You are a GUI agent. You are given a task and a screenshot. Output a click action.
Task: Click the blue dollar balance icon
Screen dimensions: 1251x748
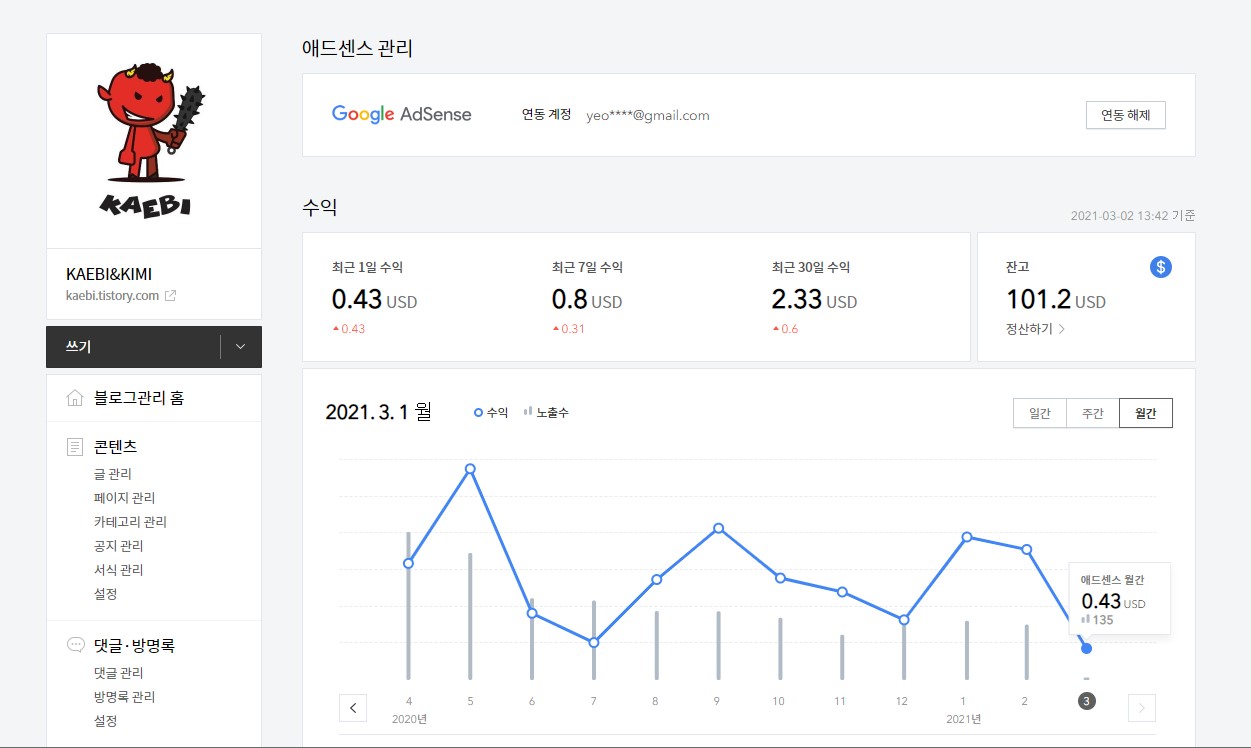point(1161,267)
